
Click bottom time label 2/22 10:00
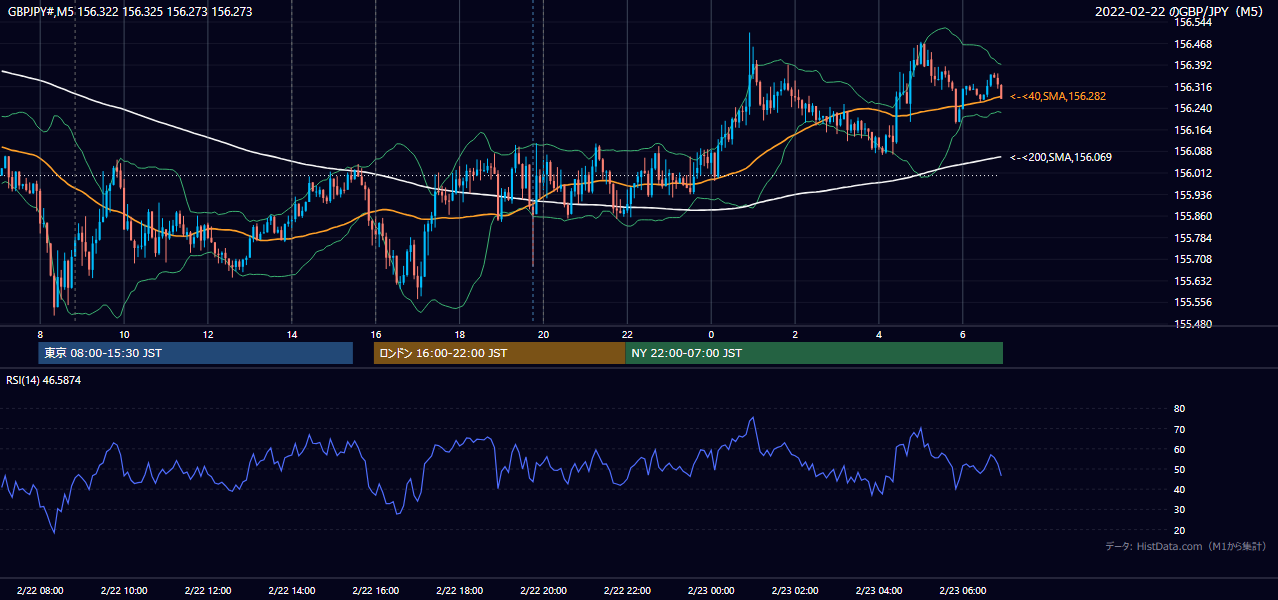(123, 591)
